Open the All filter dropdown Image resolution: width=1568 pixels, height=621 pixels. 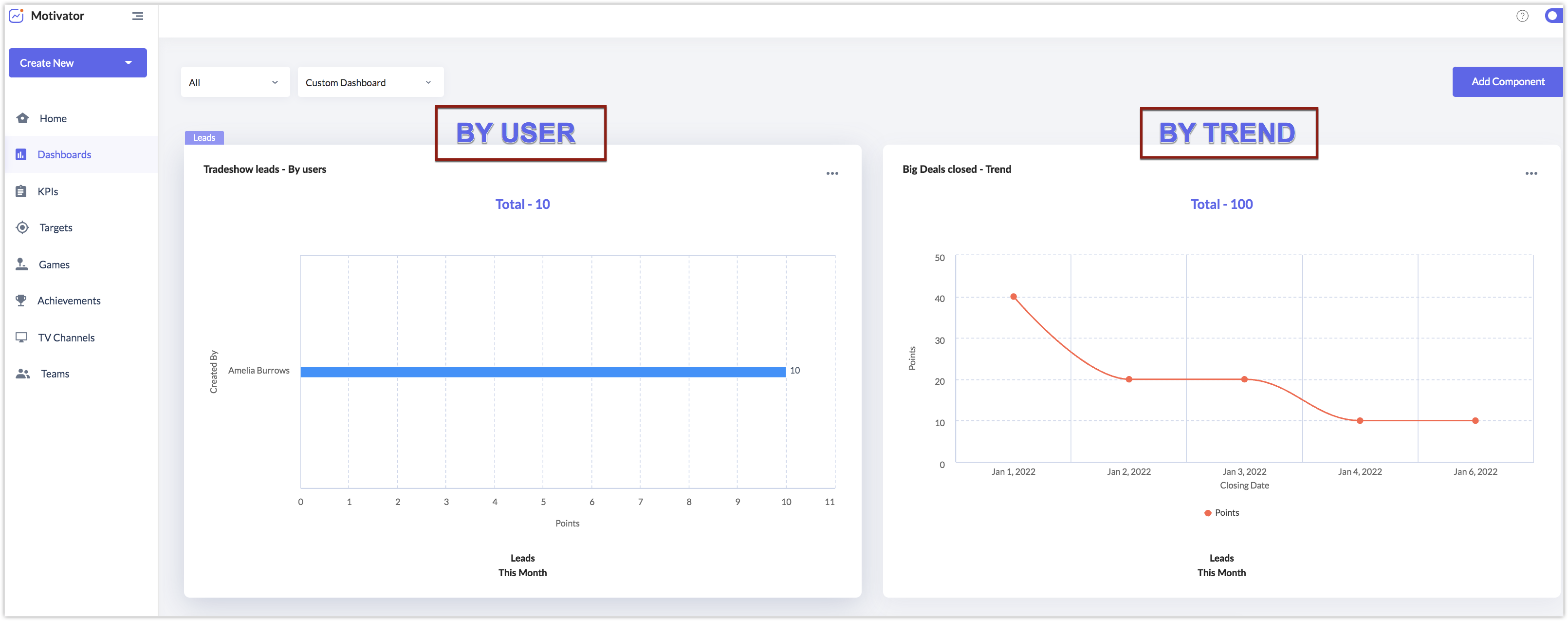click(x=234, y=82)
